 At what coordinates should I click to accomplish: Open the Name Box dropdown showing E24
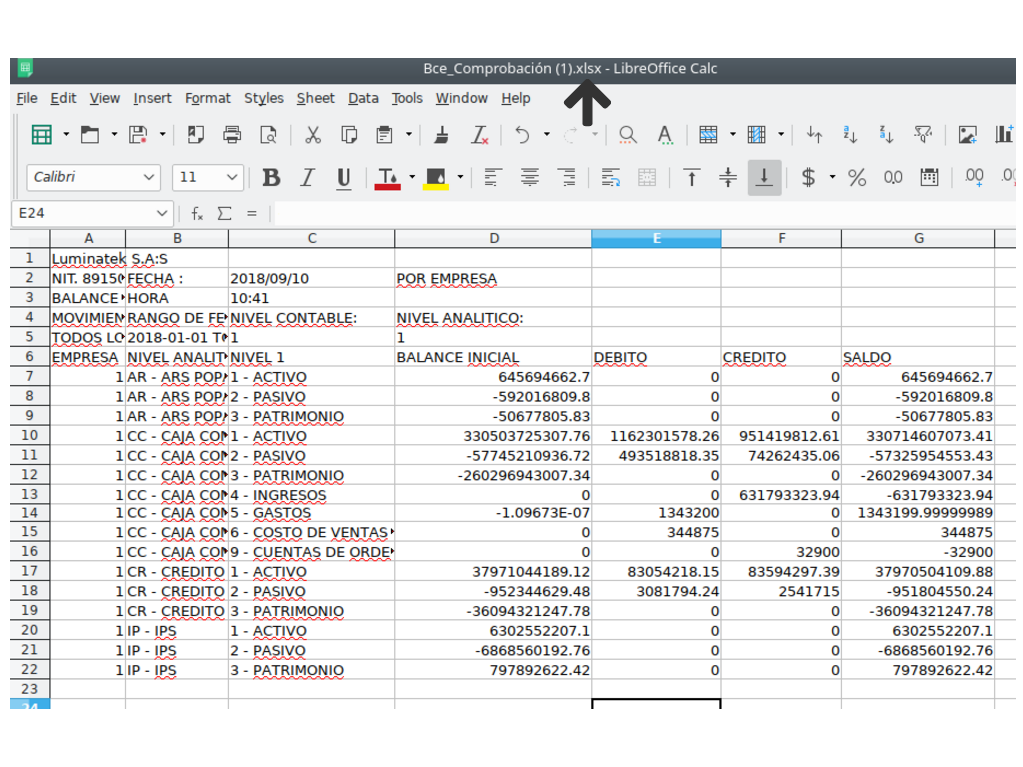click(x=163, y=214)
